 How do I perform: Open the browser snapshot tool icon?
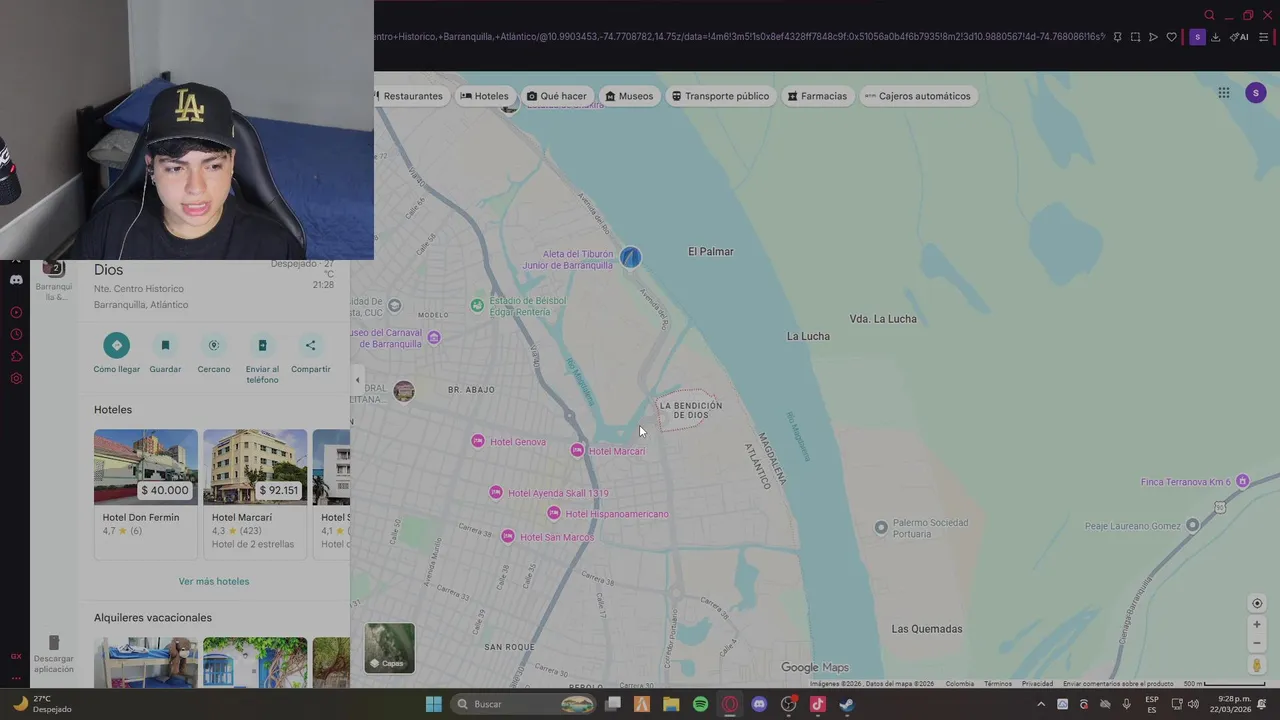click(x=1135, y=37)
